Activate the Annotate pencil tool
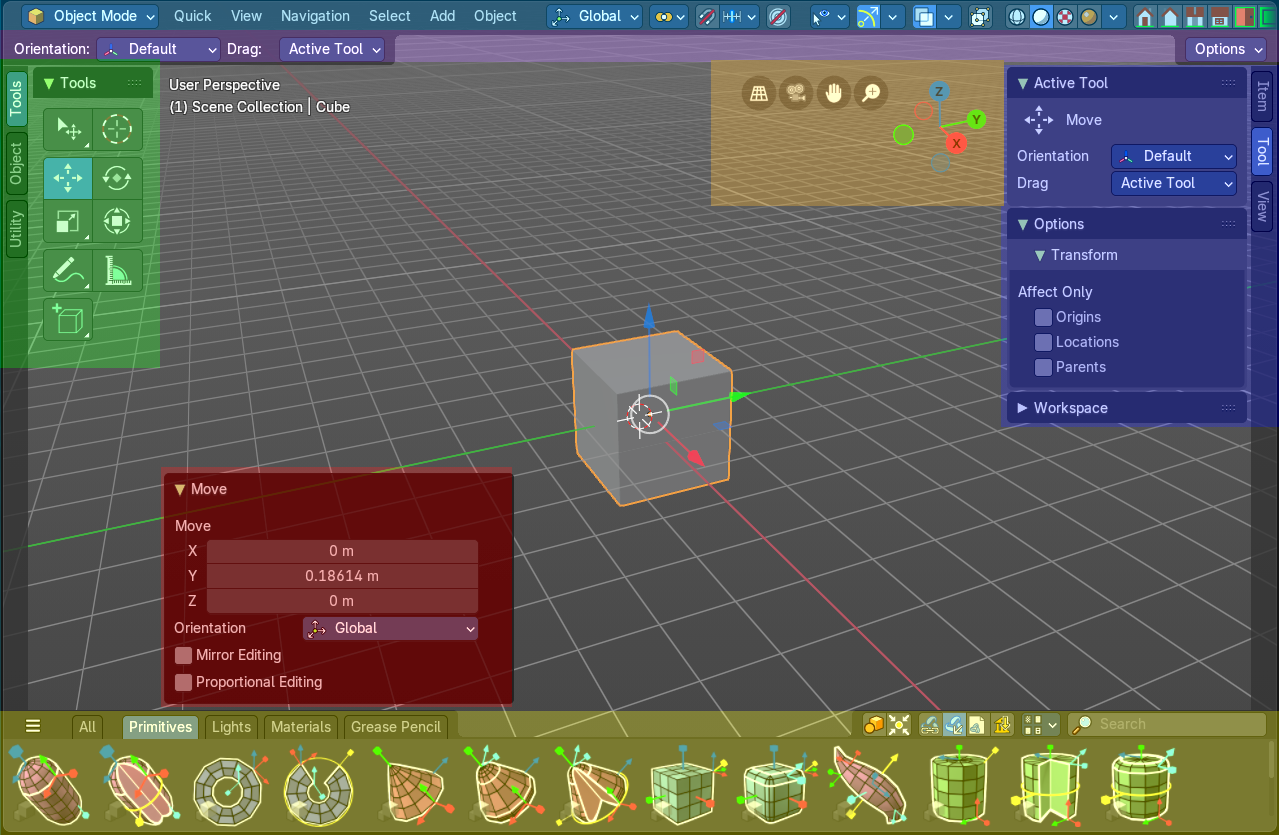Viewport: 1279px width, 835px height. tap(68, 270)
